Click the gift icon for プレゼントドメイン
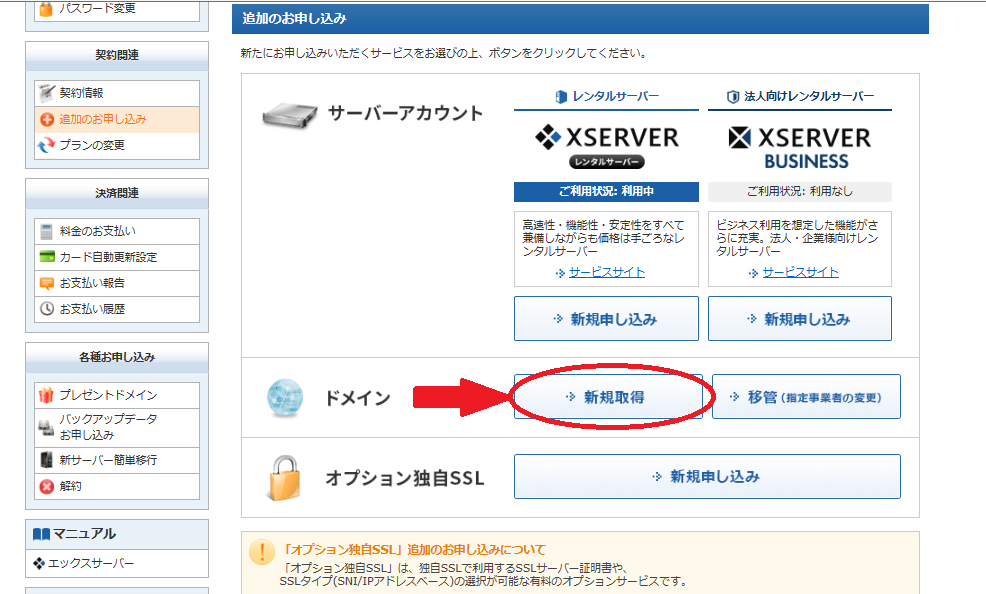The height and width of the screenshot is (594, 986). coord(46,395)
